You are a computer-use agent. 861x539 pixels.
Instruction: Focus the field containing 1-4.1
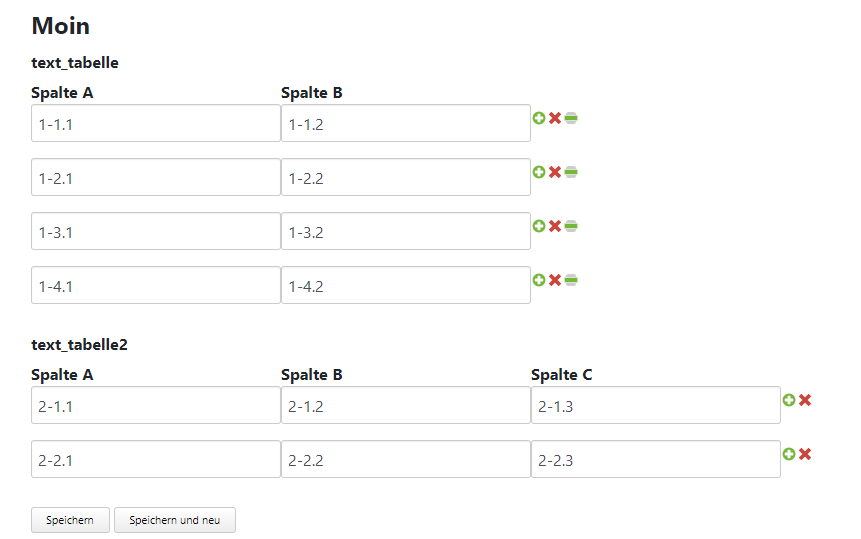coord(156,286)
